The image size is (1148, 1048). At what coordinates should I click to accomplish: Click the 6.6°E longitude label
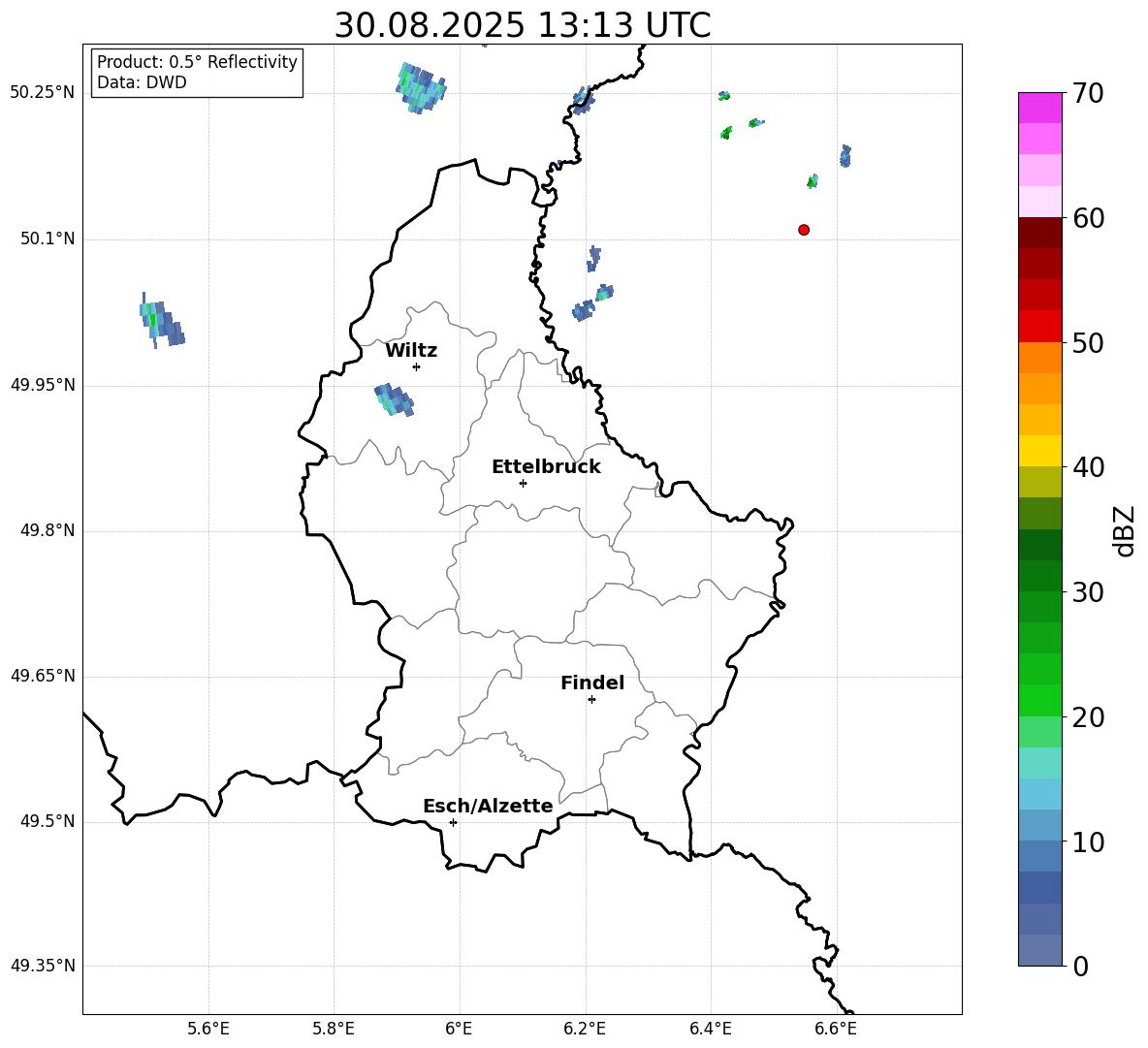point(836,1029)
